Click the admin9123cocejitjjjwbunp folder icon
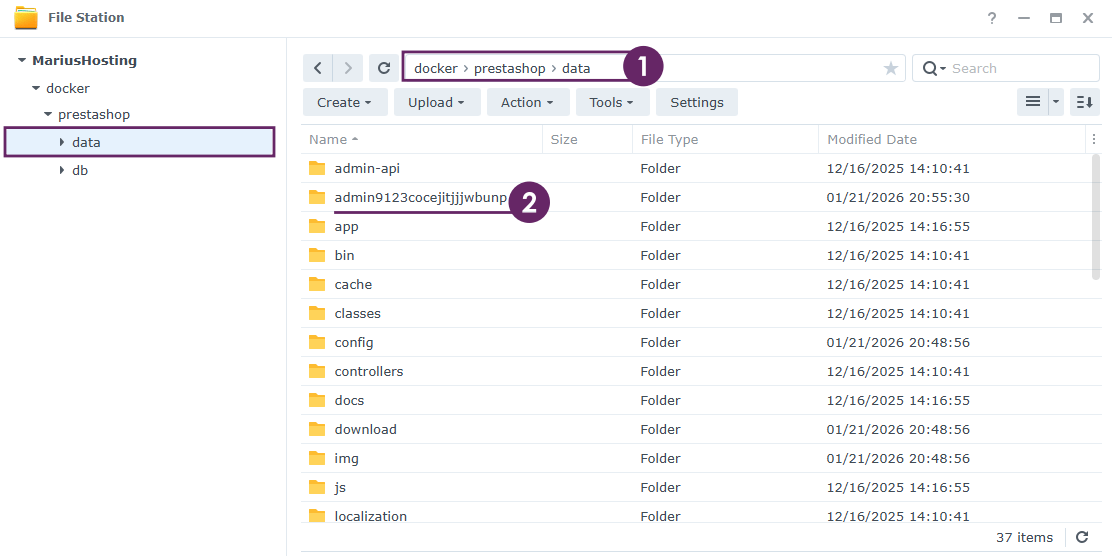 (x=316, y=197)
